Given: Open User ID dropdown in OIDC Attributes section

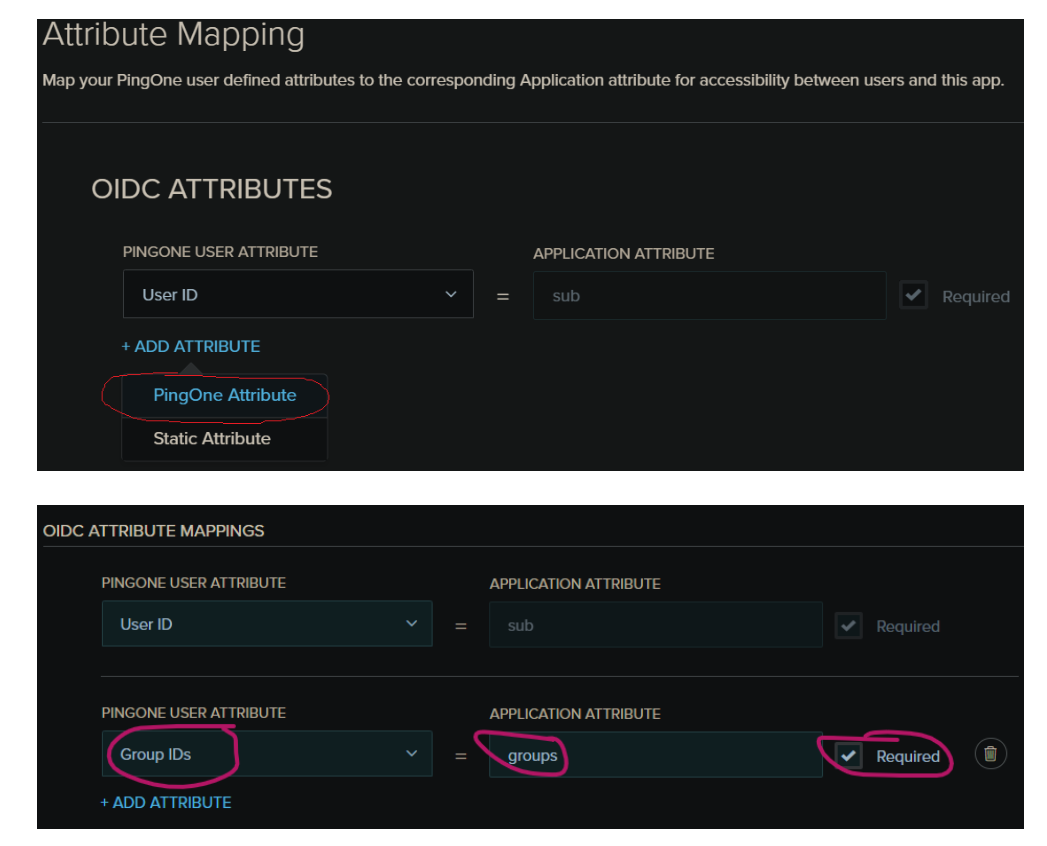Looking at the screenshot, I should pos(298,294).
